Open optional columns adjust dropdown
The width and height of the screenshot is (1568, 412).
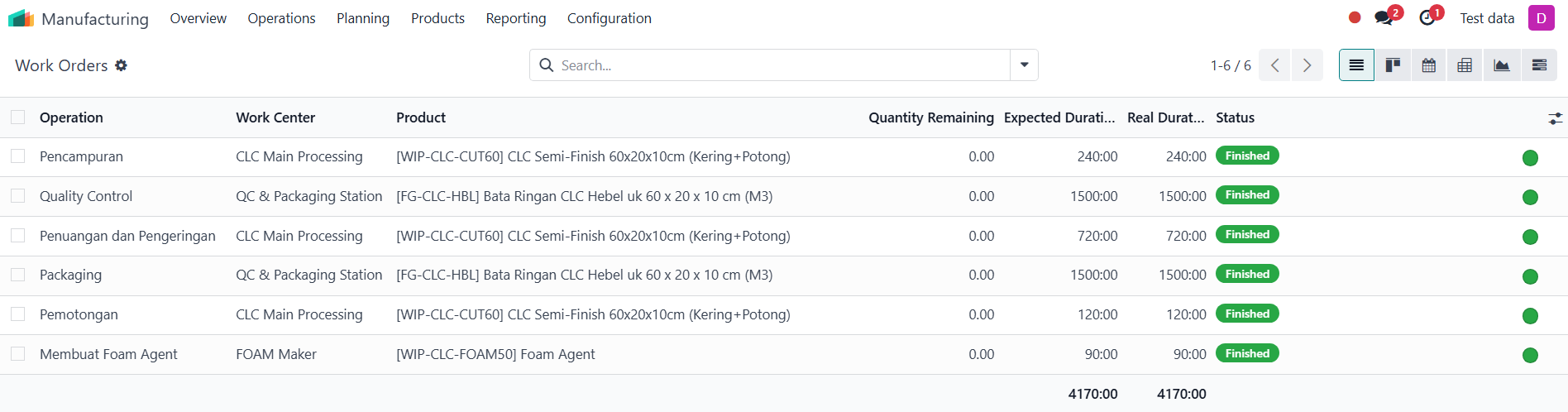1555,118
